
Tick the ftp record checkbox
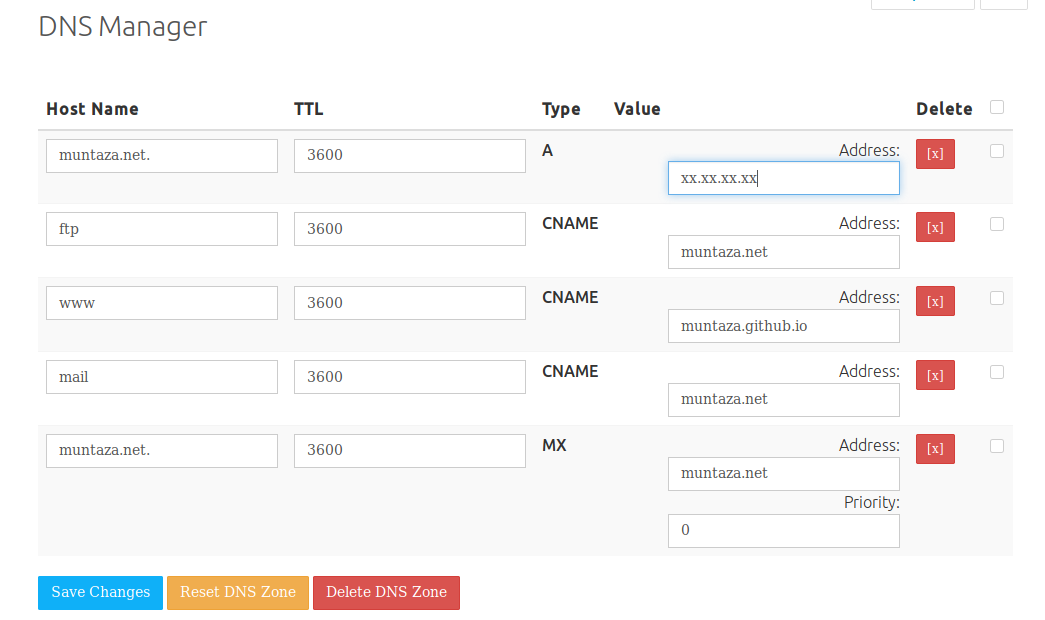[997, 224]
